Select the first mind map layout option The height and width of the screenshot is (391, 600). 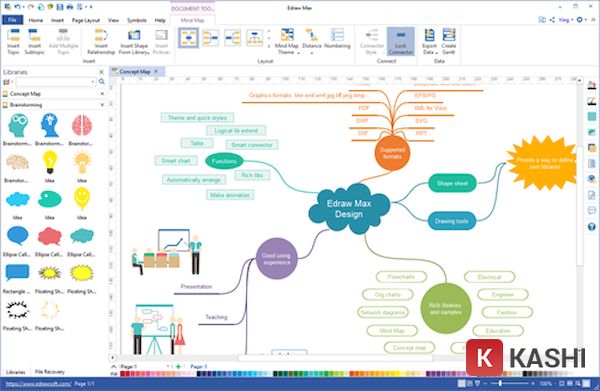[188, 38]
